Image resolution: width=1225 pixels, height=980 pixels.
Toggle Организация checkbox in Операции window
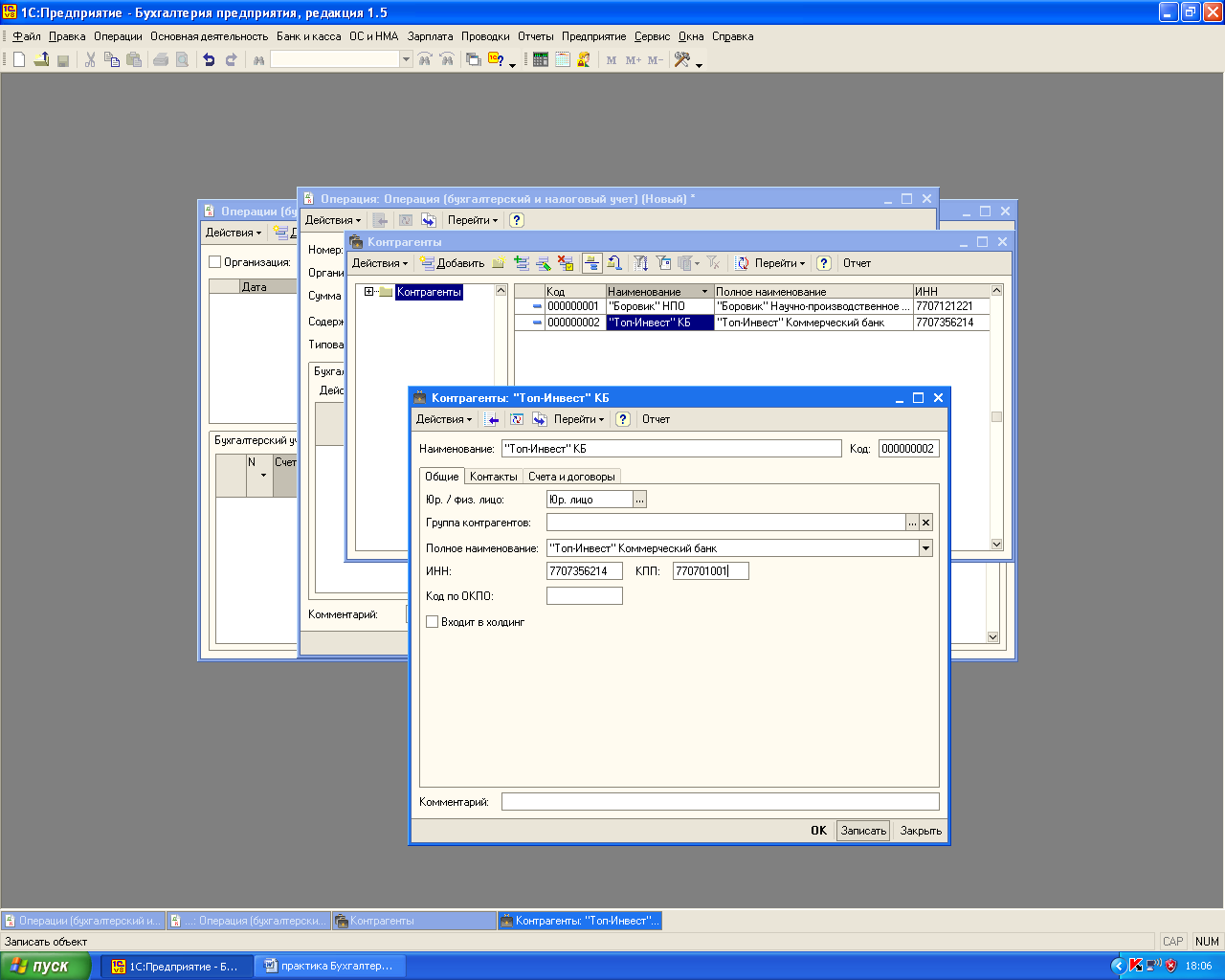coord(215,262)
